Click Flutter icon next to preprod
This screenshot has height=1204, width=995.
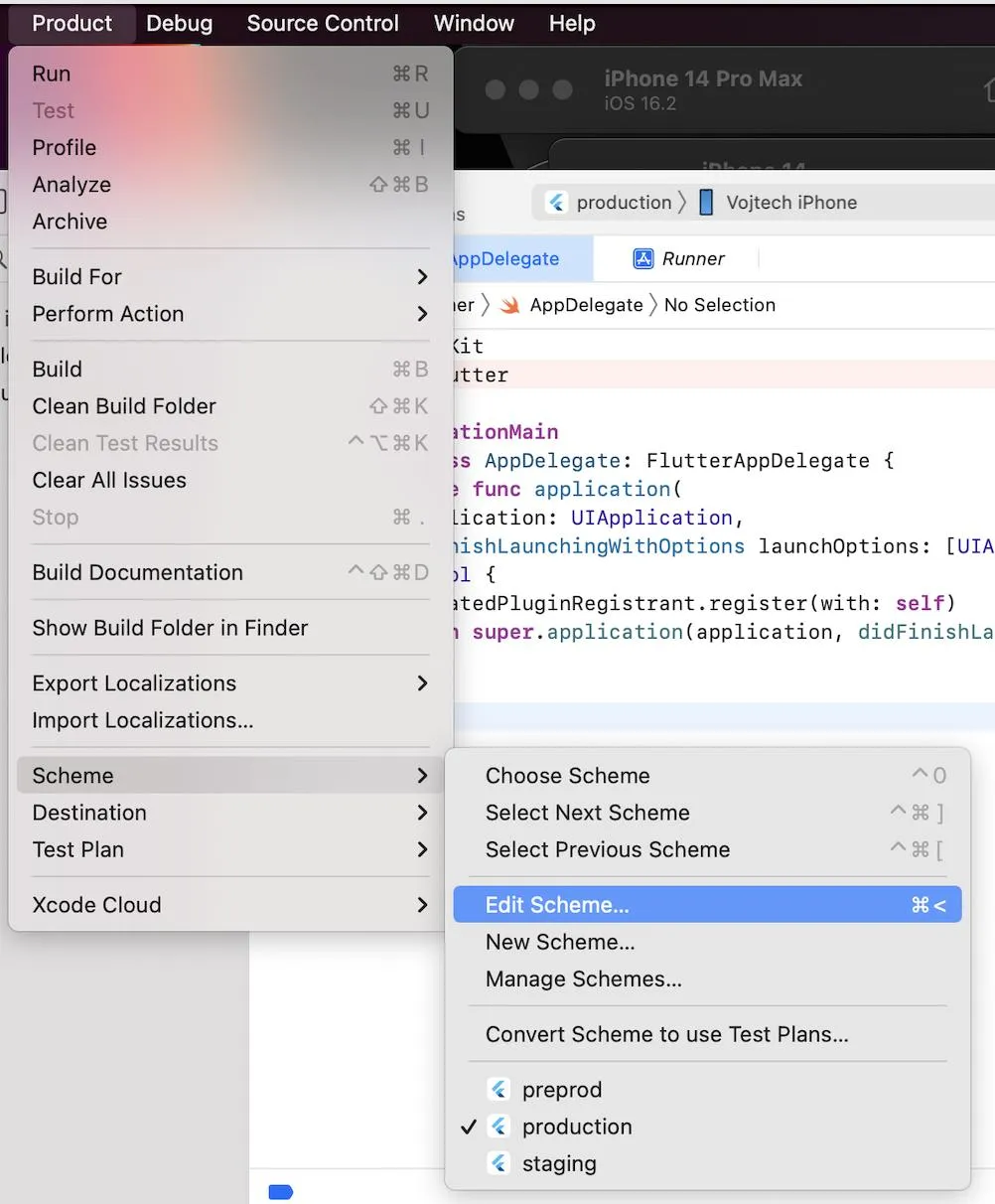click(x=499, y=1090)
